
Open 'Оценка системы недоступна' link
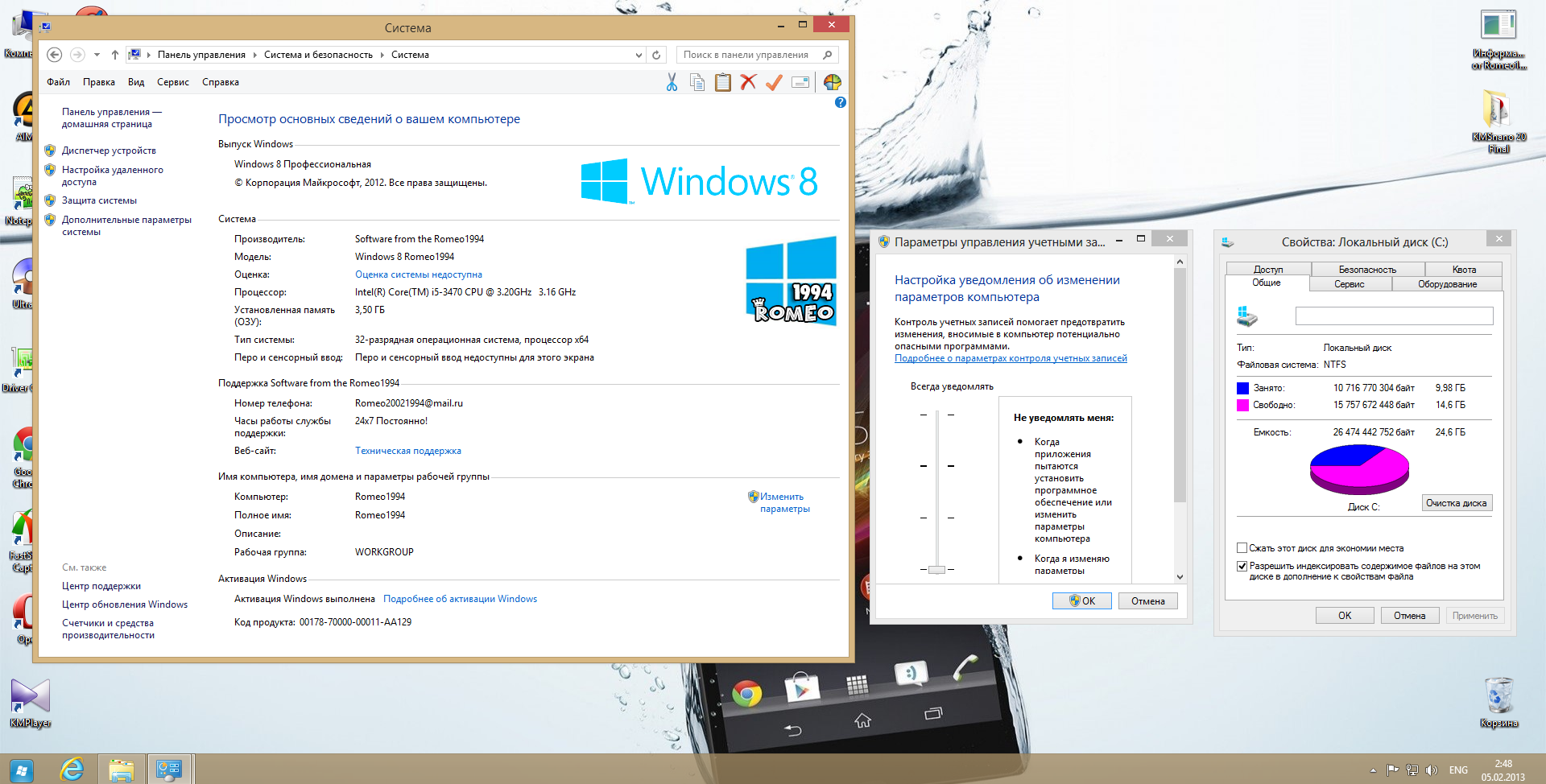pyautogui.click(x=419, y=274)
